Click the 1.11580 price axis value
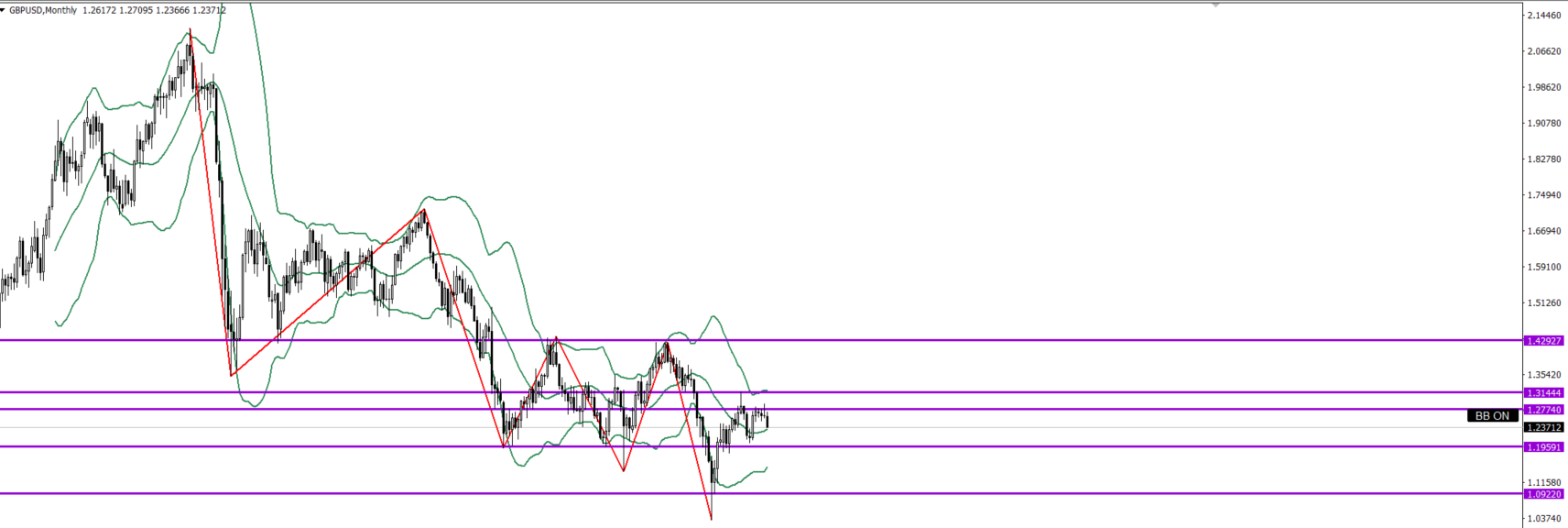The image size is (1568, 528). click(1543, 482)
